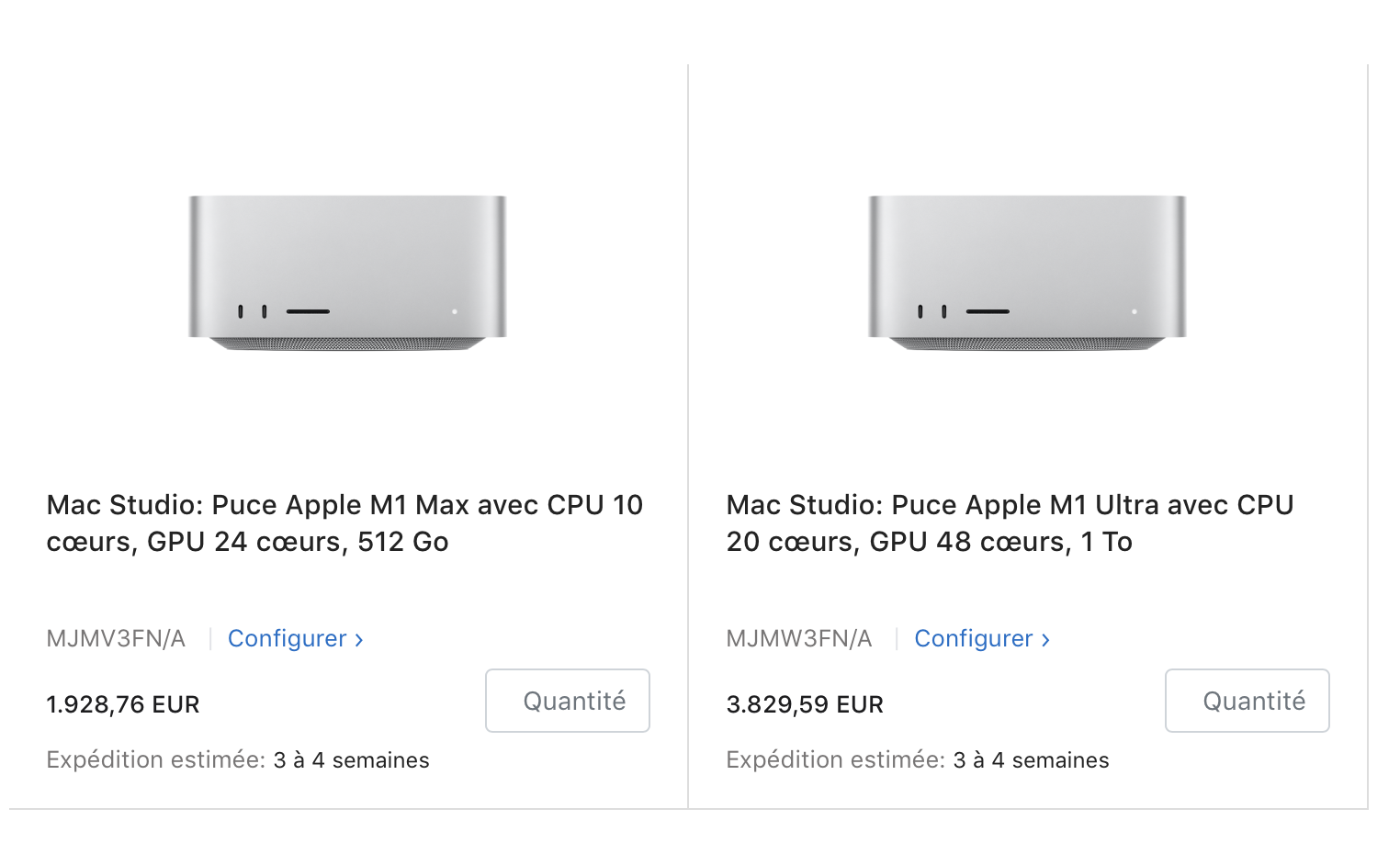1400x865 pixels.
Task: Click the M1 Ultra Mac Studio product image
Action: pyautogui.click(x=1027, y=271)
